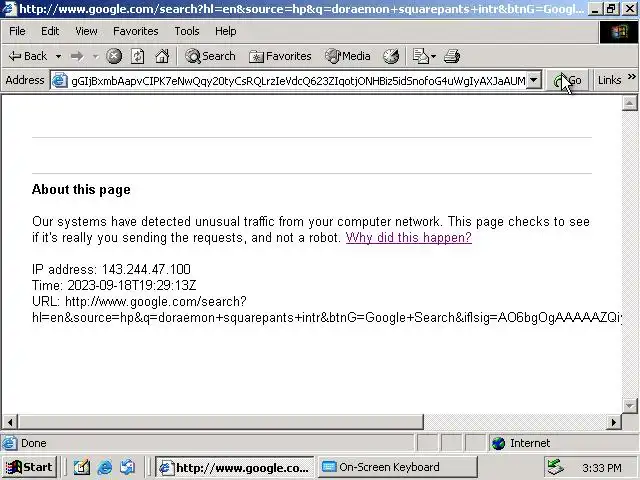Click inside the Address bar URL field
Image resolution: width=640 pixels, height=480 pixels.
(298, 81)
